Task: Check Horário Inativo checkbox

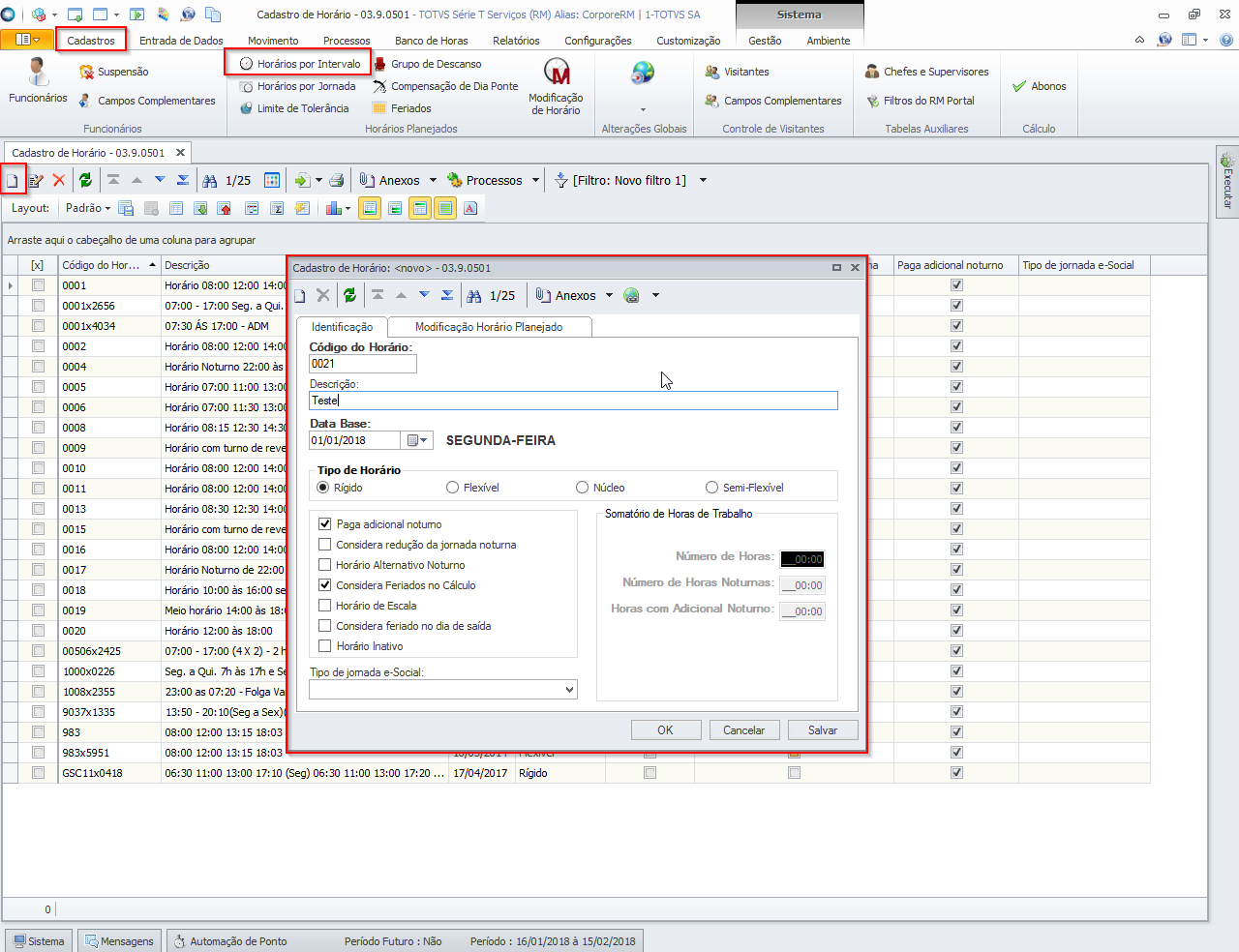Action: [325, 646]
